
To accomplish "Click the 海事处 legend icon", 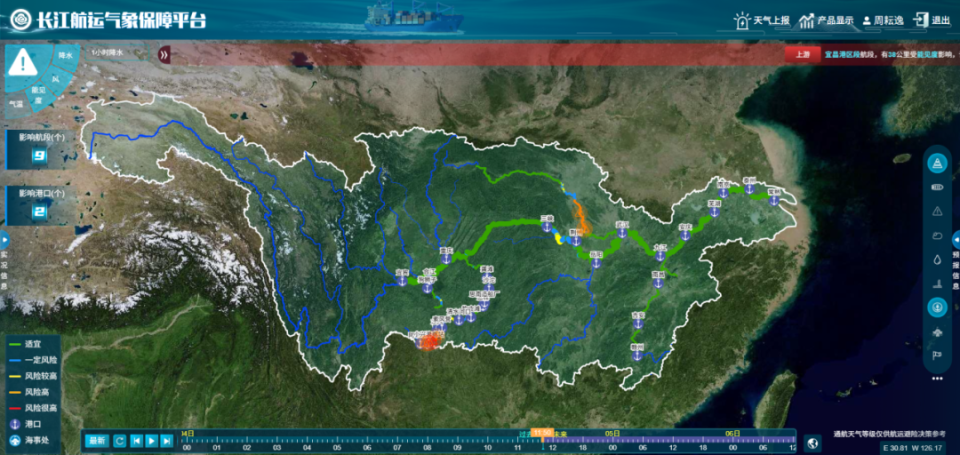I will pyautogui.click(x=15, y=440).
